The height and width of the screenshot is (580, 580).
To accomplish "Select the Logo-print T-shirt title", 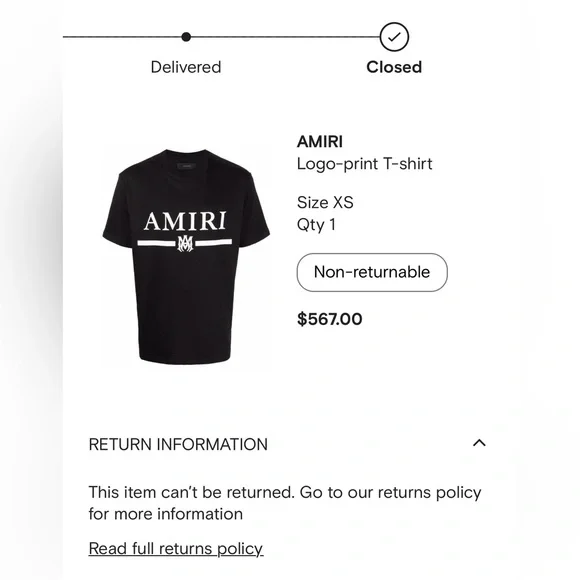I will click(x=364, y=164).
